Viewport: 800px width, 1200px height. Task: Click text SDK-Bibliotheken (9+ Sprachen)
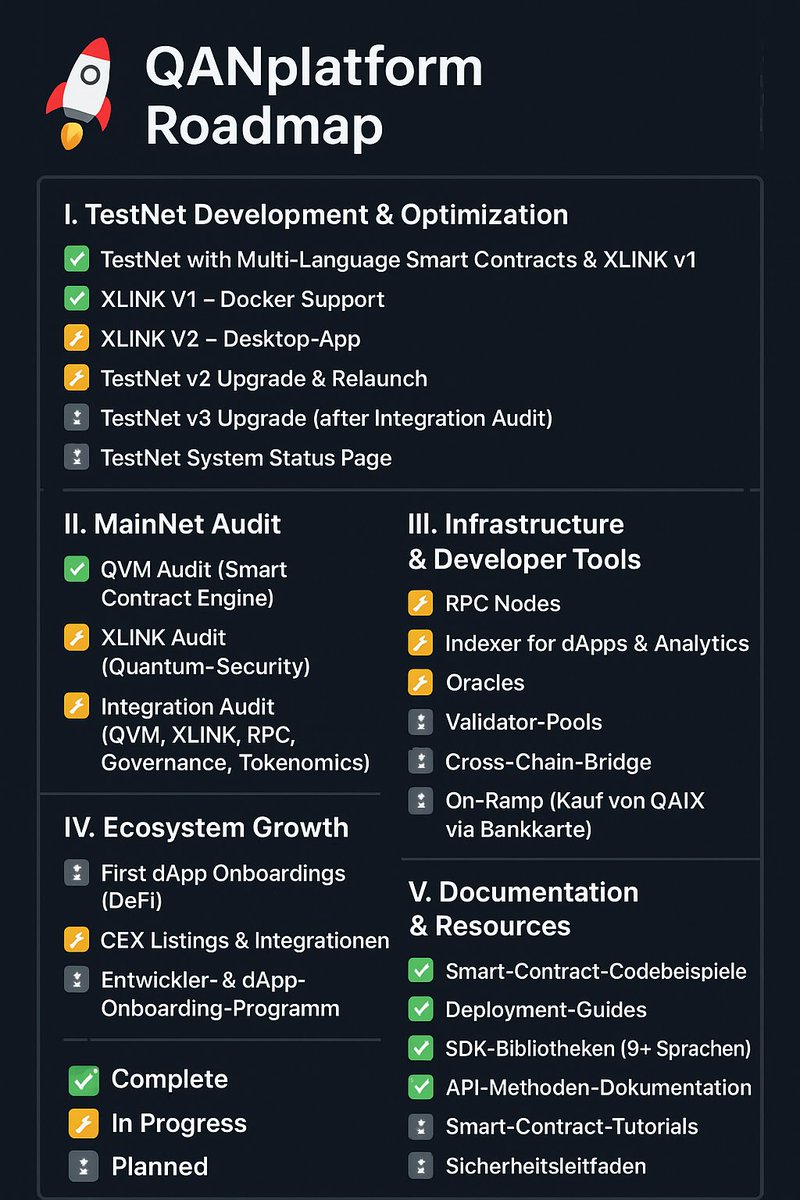pos(598,1049)
